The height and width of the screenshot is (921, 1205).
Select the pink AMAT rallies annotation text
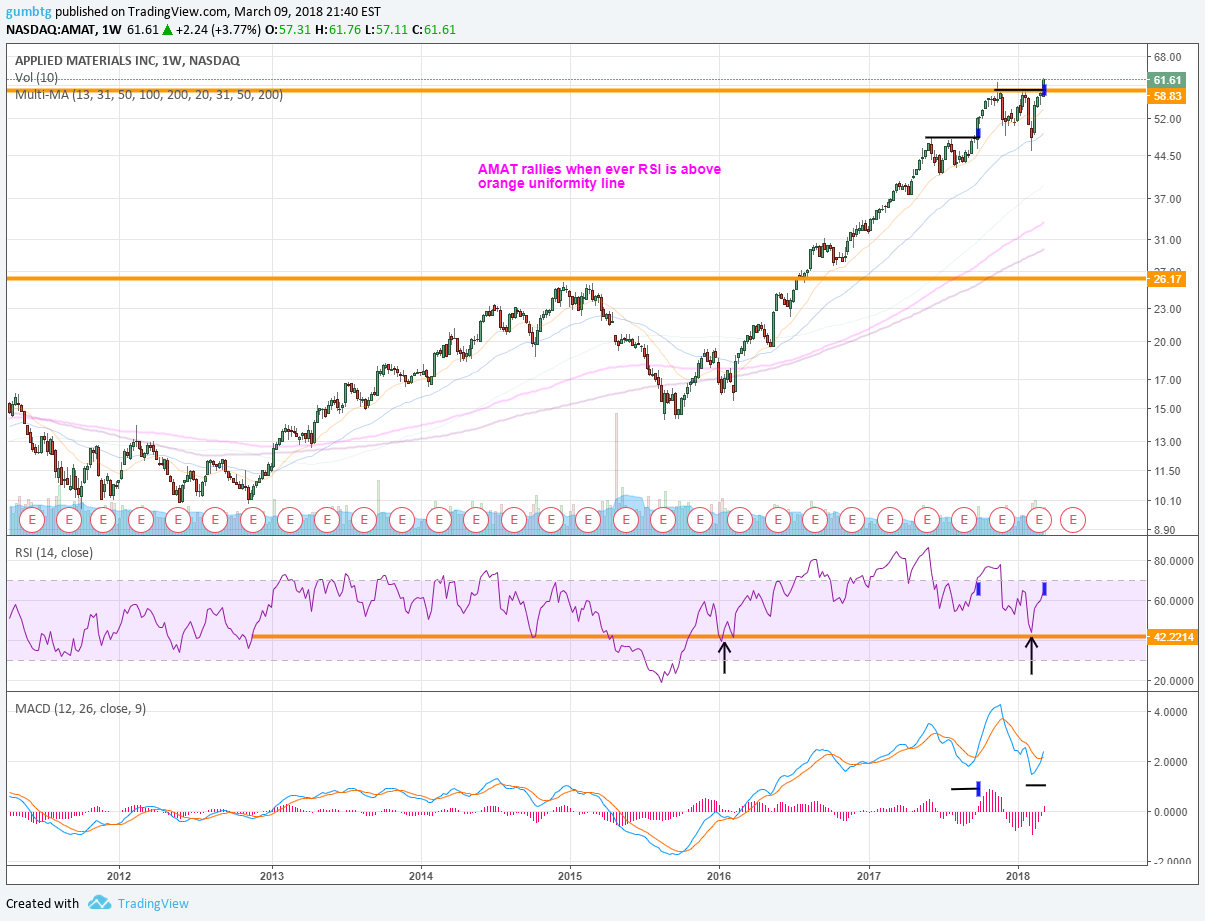coord(599,176)
